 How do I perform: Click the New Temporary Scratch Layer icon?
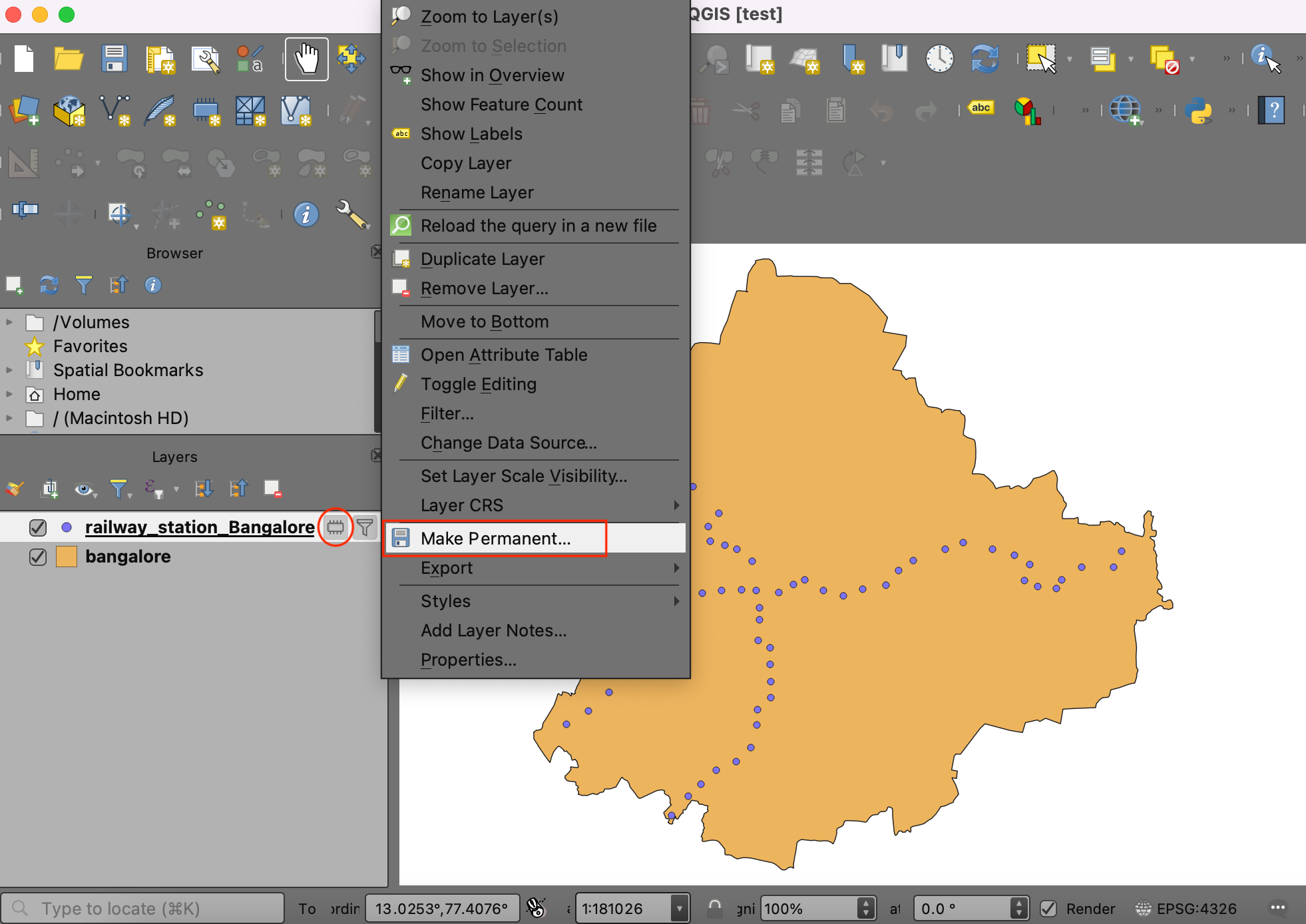(206, 111)
